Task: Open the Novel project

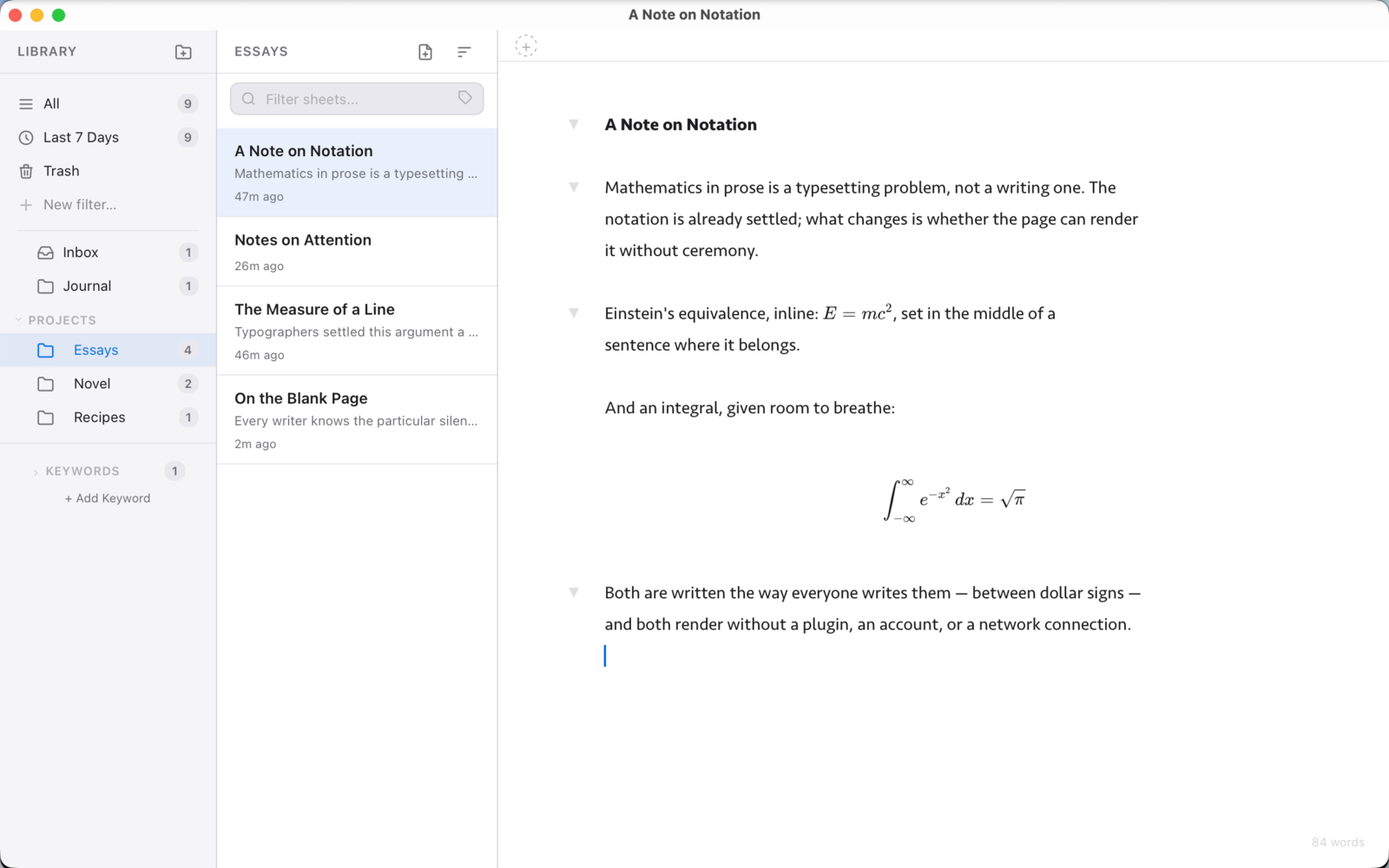Action: 108,384
